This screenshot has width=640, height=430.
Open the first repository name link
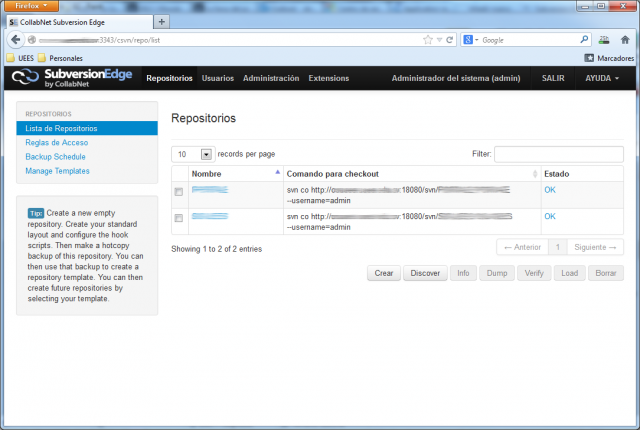pos(210,190)
